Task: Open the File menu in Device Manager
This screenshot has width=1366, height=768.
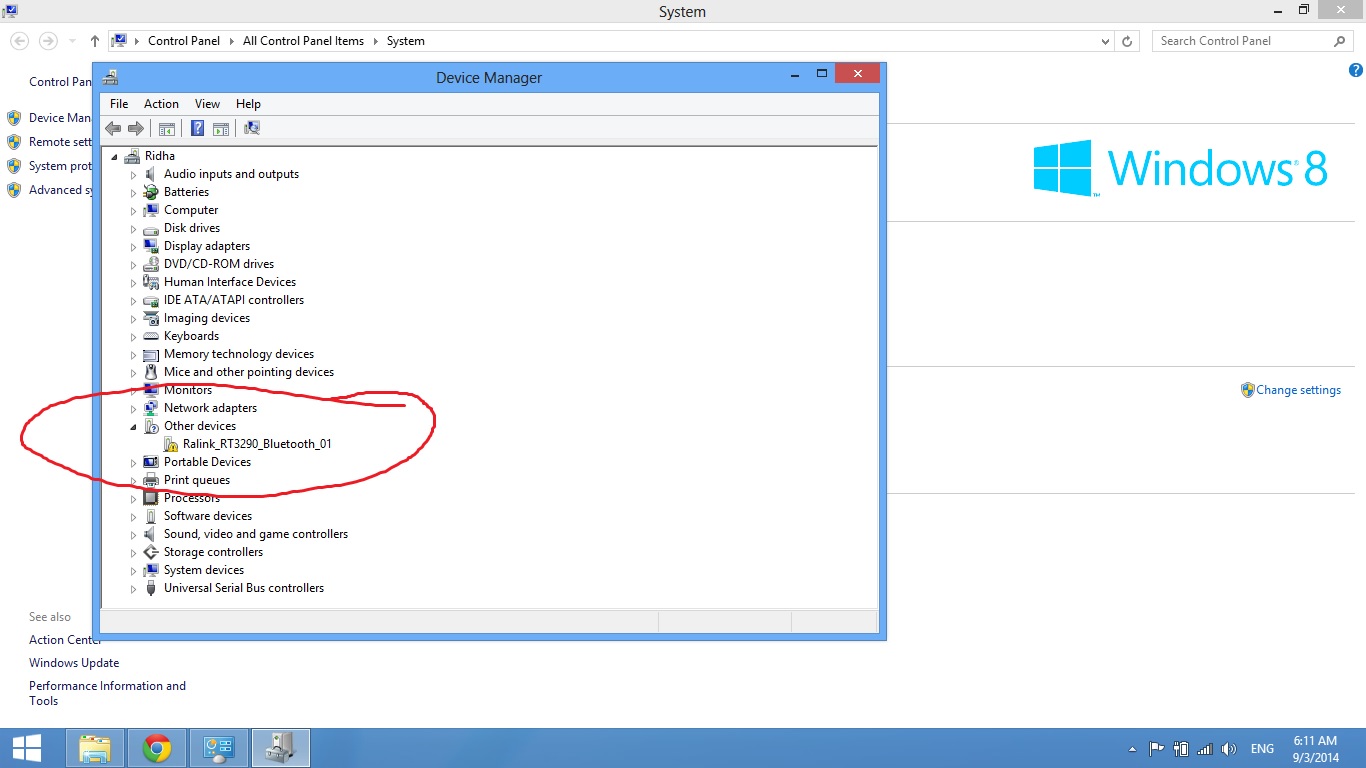Action: coord(119,104)
